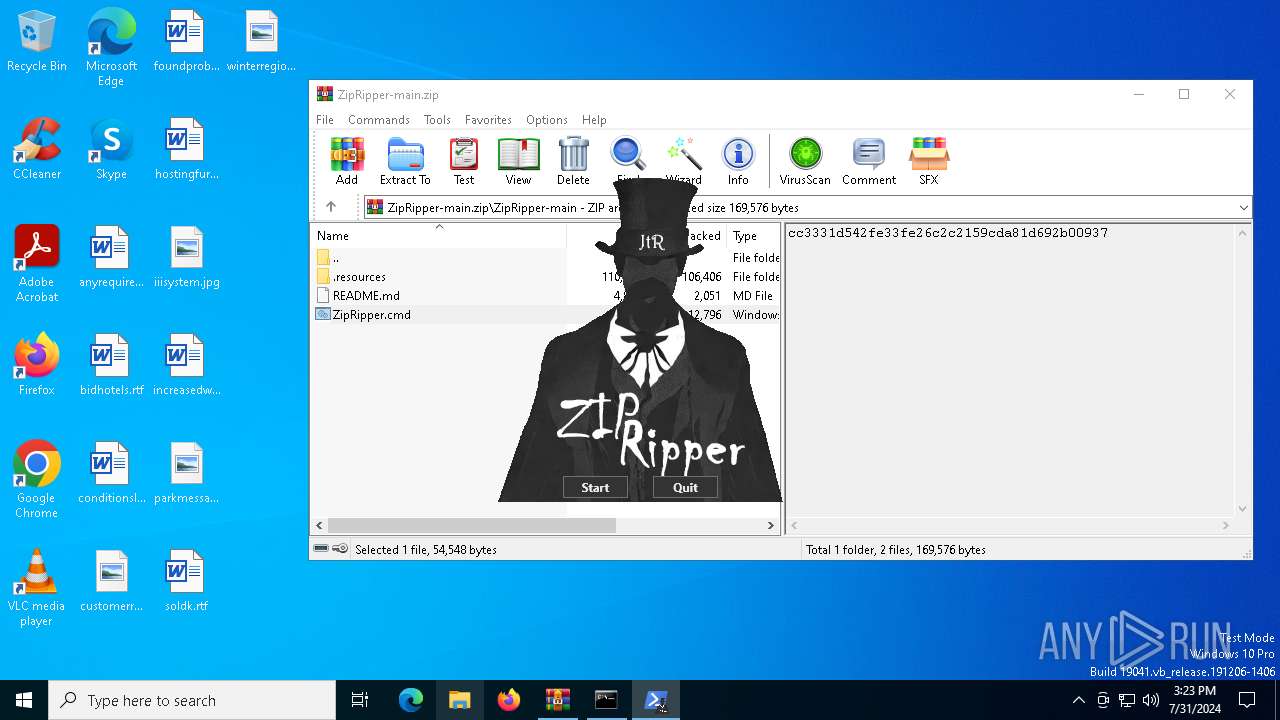
Task: Open Skype desktop shortcut
Action: (111, 150)
